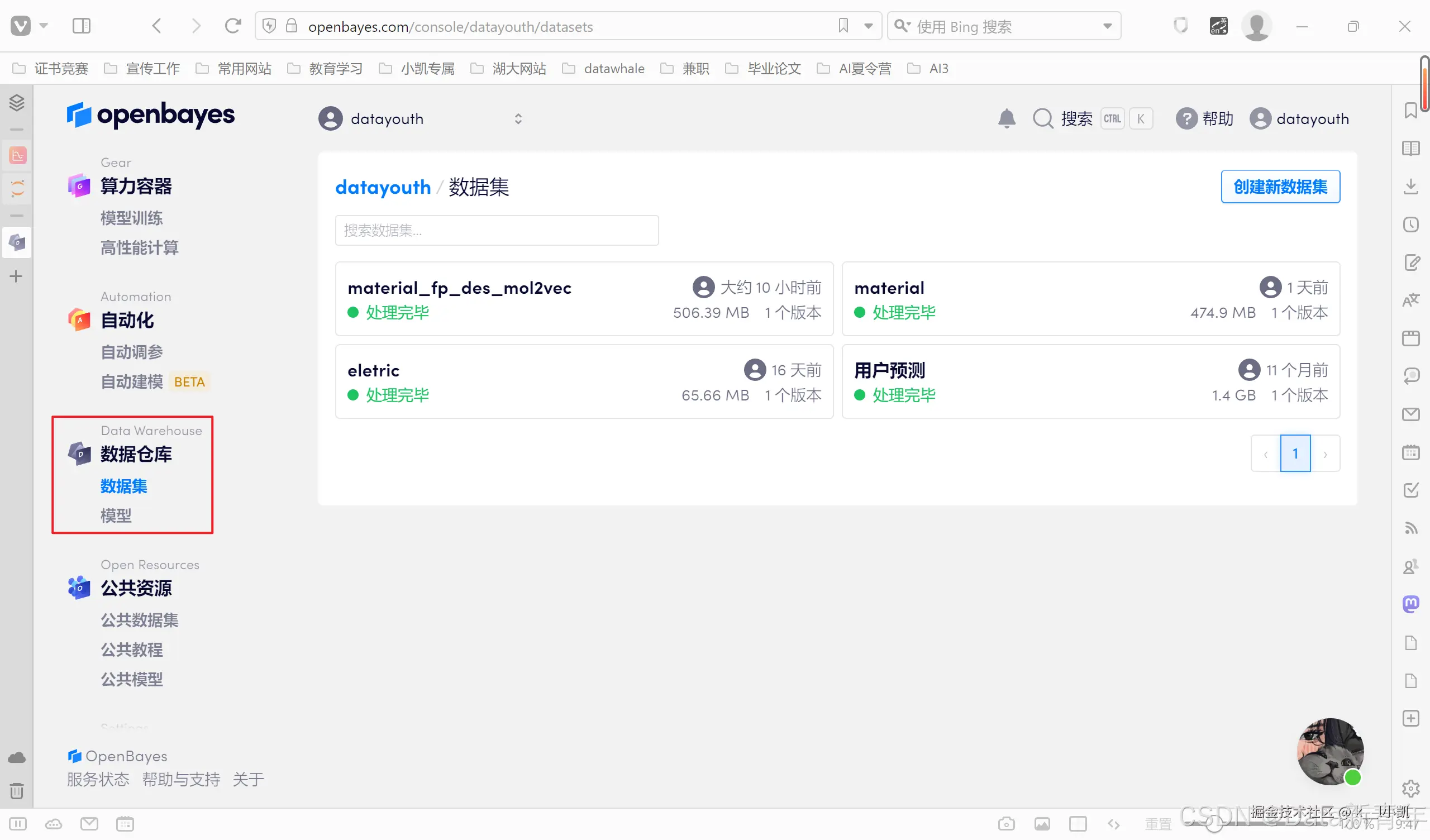
Task: Click the 搜索数据集 search input field
Action: pyautogui.click(x=497, y=231)
